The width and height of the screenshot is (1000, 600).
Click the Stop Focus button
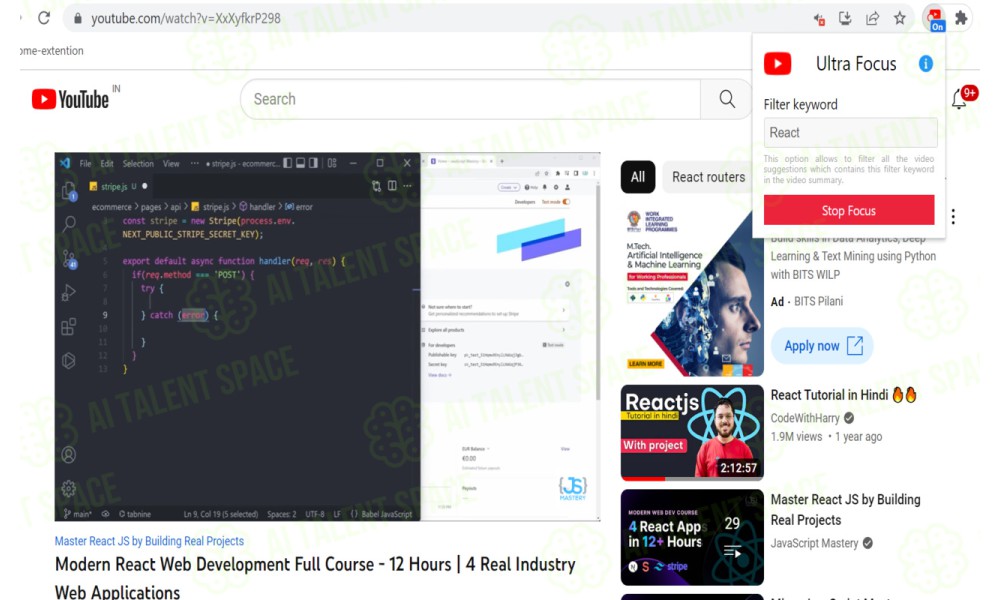[x=849, y=210]
